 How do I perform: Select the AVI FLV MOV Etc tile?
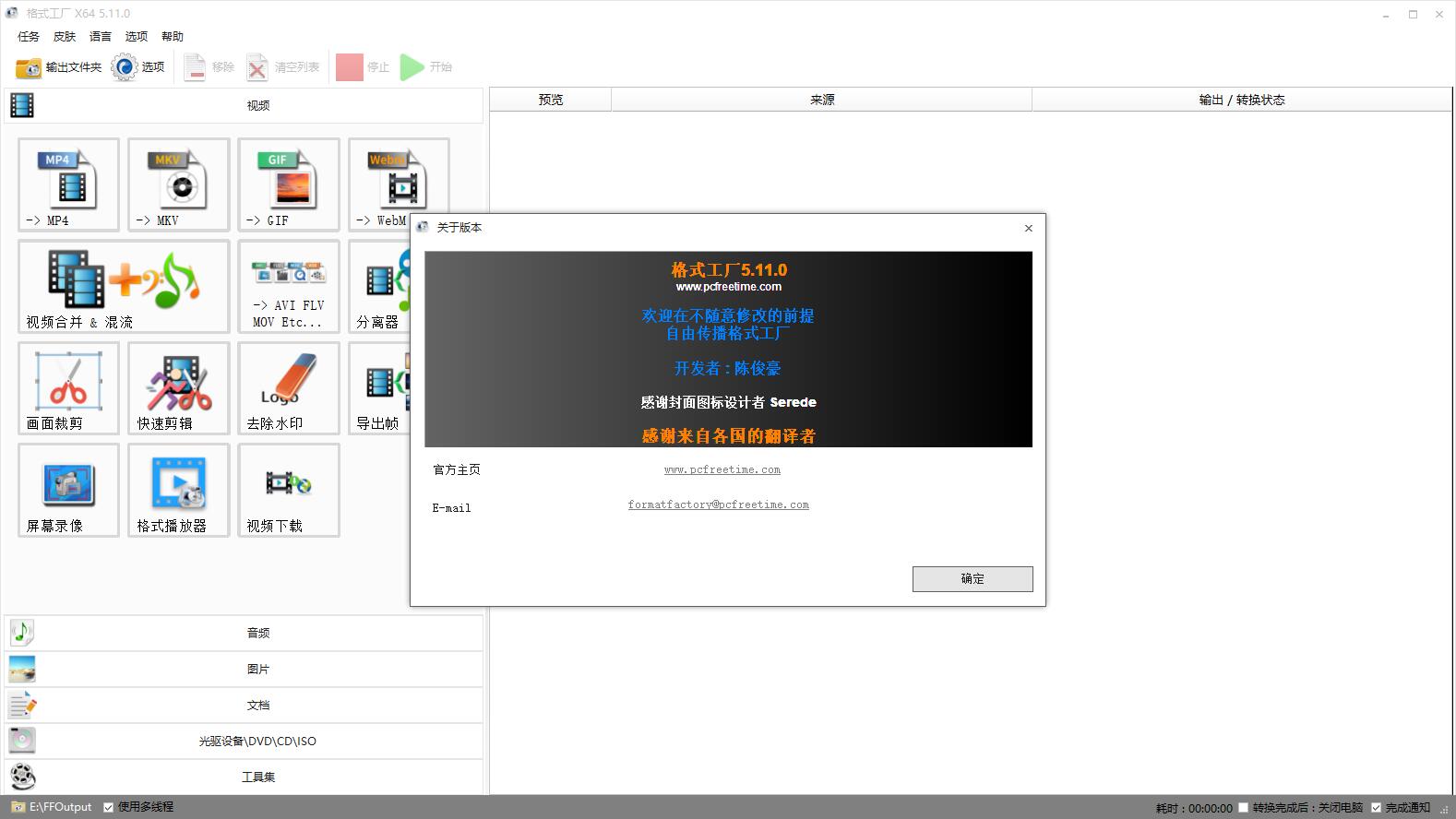(x=289, y=286)
